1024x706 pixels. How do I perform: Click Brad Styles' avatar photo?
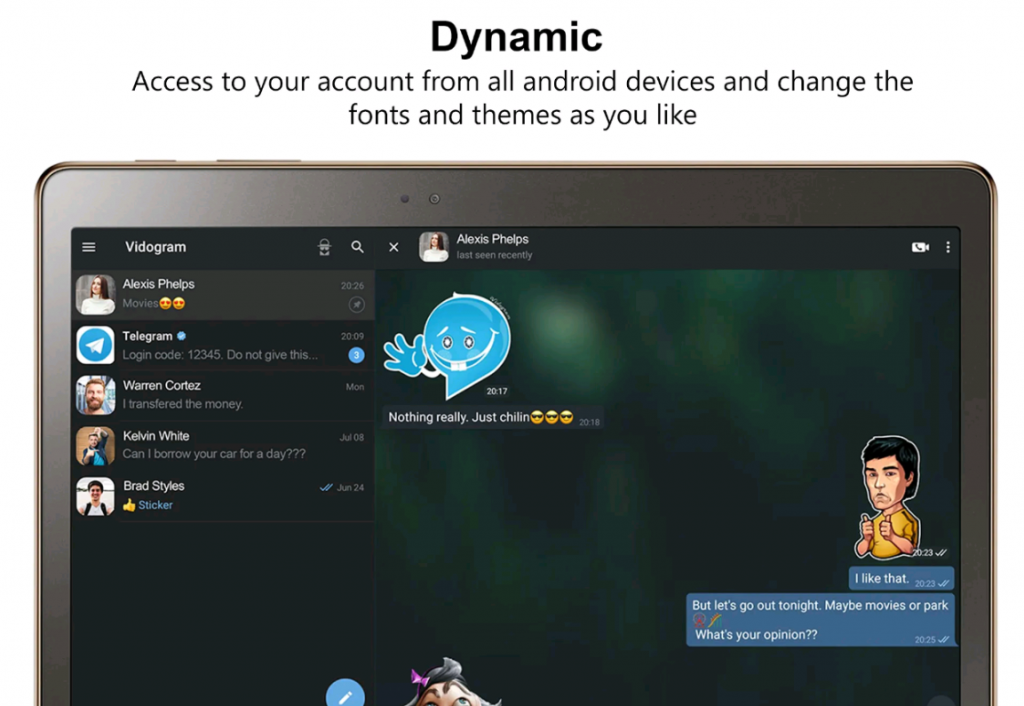coord(95,496)
